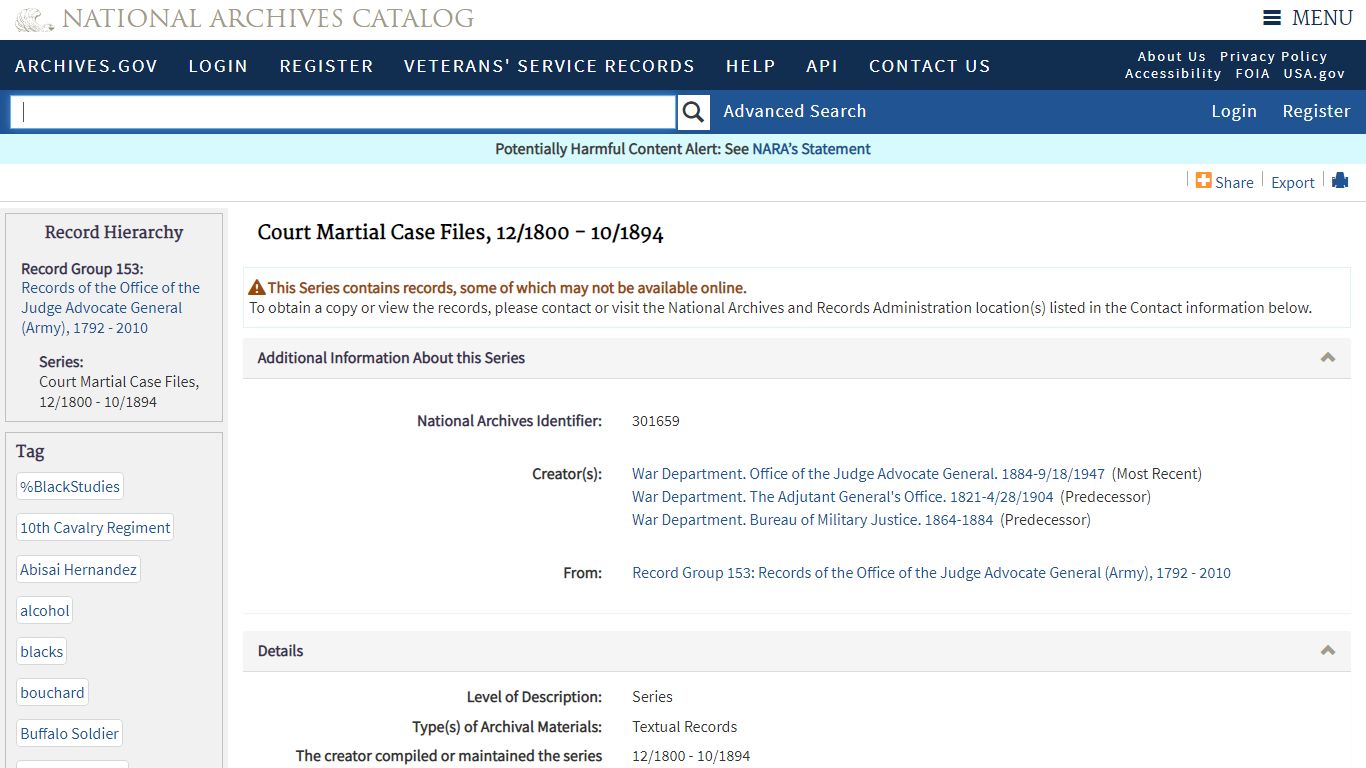Open Record Group 153 link in Record Hierarchy
The image size is (1366, 768).
(110, 308)
